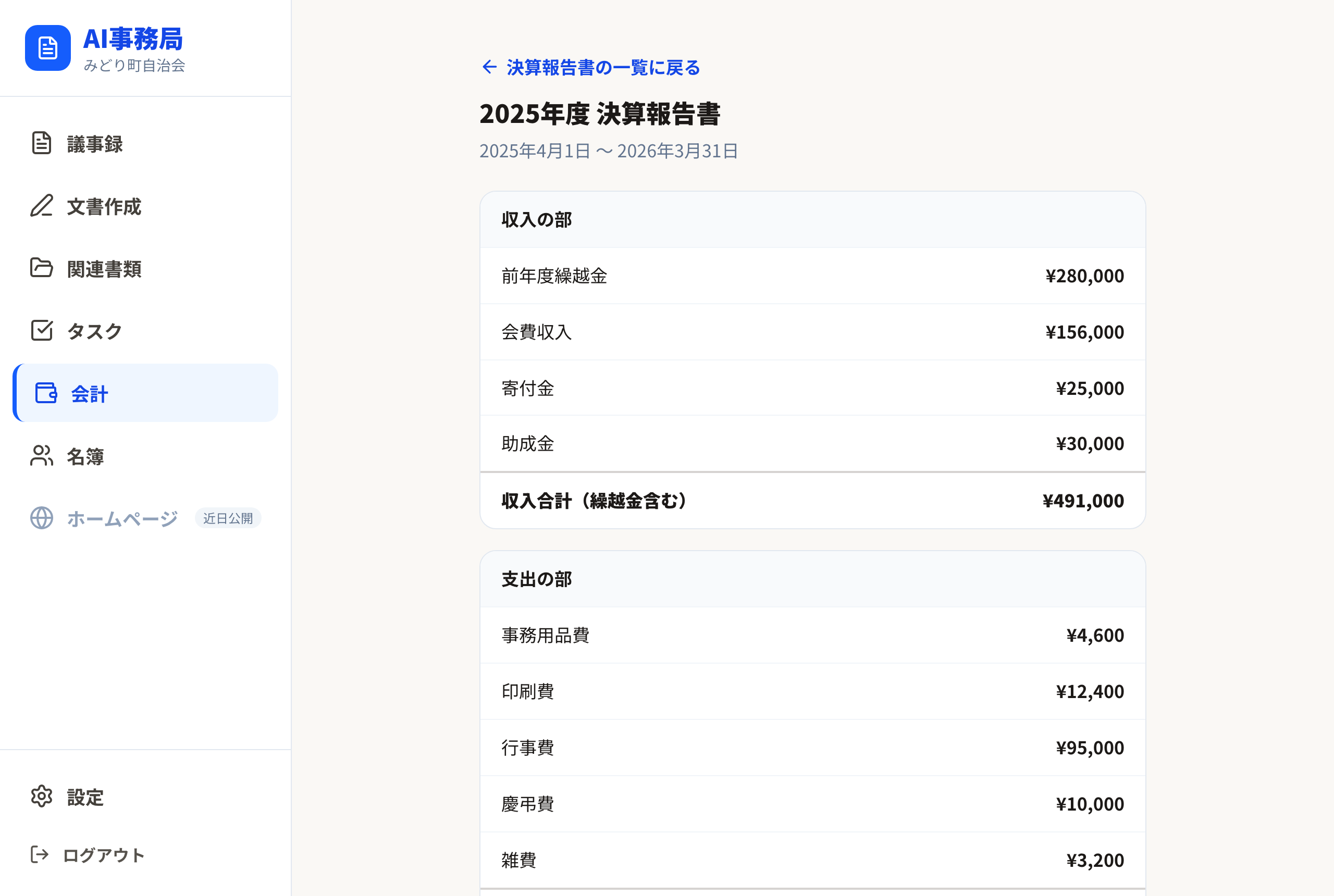Click the 近日公開 badge
Viewport: 1334px width, 896px height.
228,518
